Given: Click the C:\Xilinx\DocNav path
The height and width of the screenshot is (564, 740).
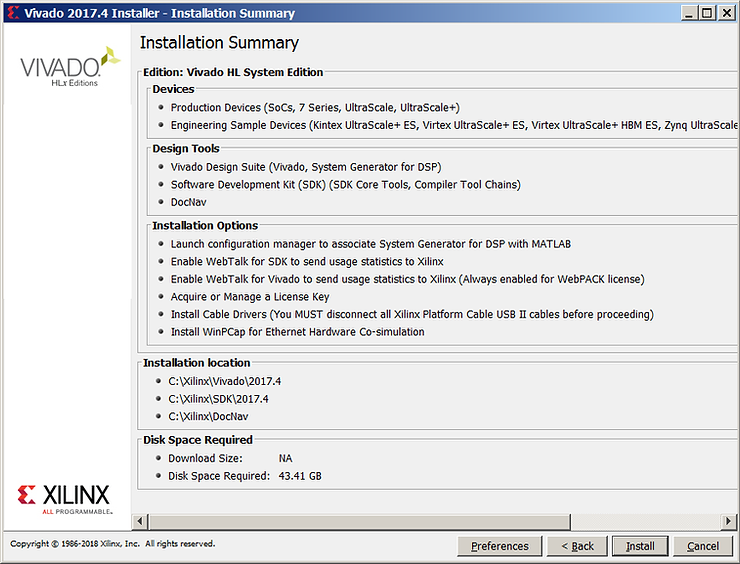Looking at the screenshot, I should [208, 416].
